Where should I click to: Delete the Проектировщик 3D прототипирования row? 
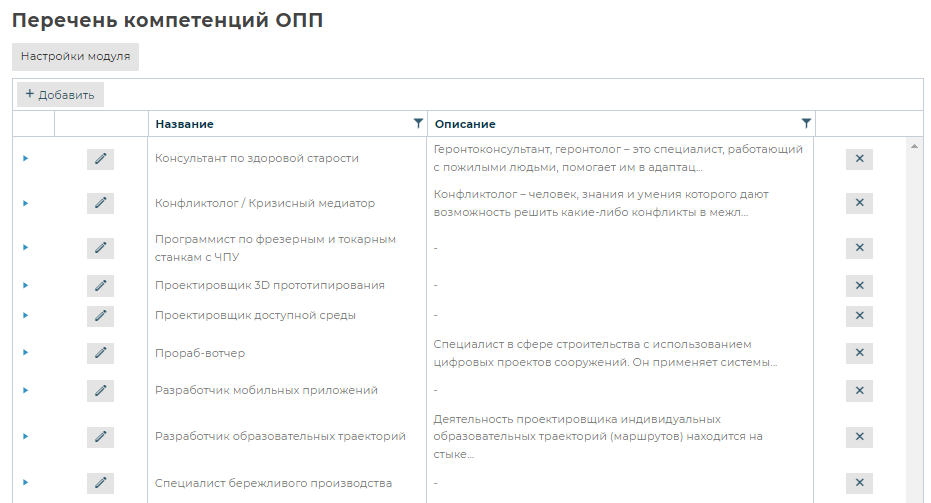[x=859, y=286]
